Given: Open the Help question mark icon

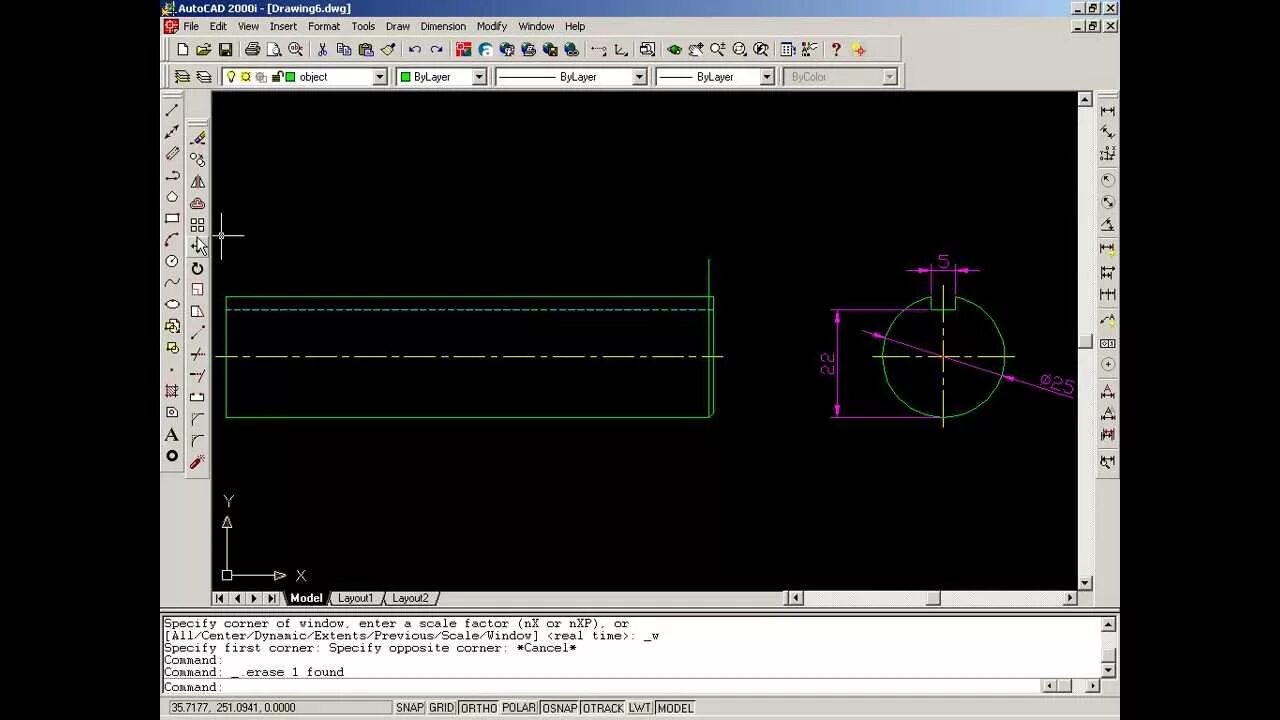Looking at the screenshot, I should pyautogui.click(x=836, y=49).
